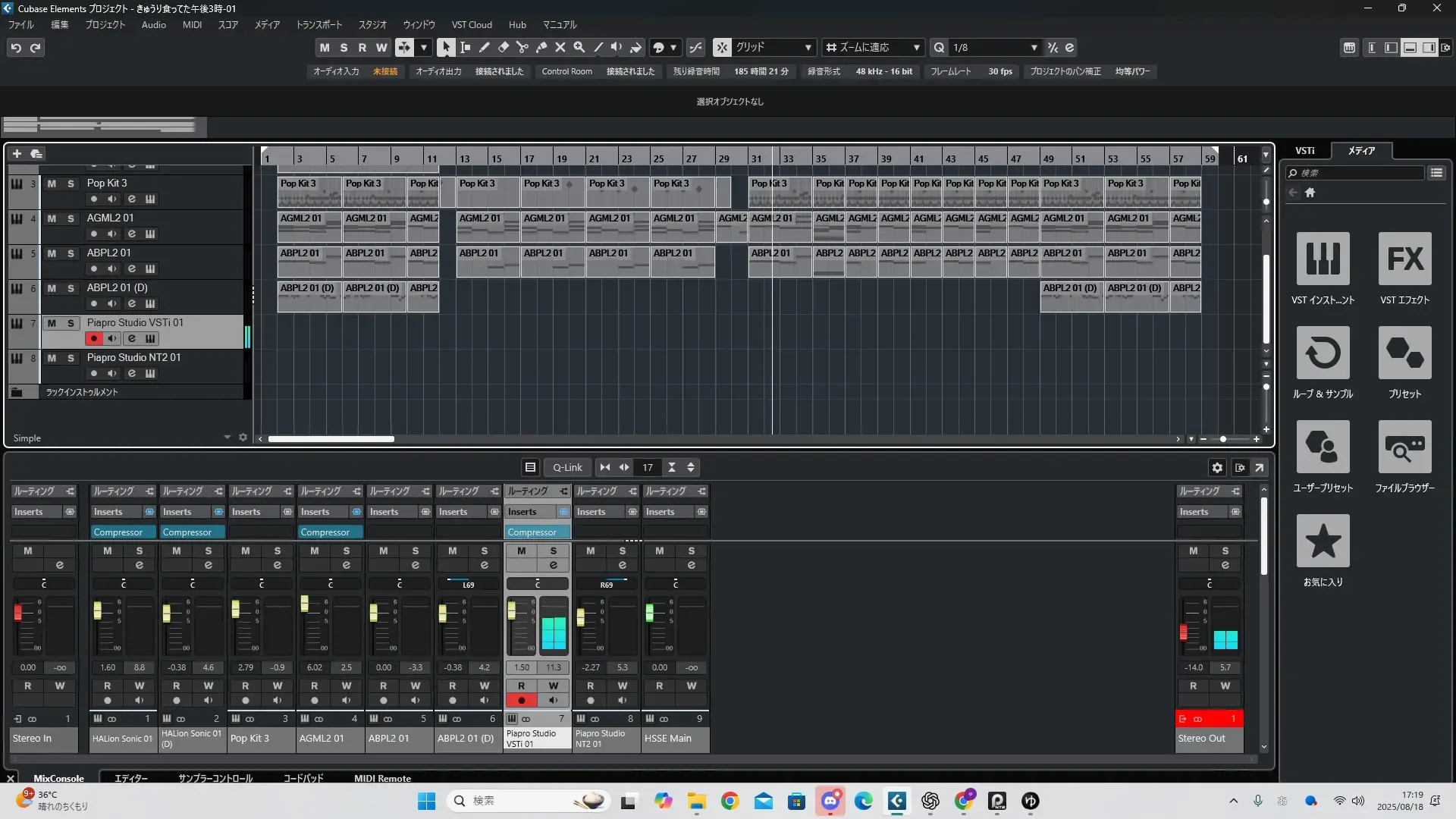The image size is (1456, 819).
Task: Open Loops & Samples media tile
Action: coord(1323,353)
